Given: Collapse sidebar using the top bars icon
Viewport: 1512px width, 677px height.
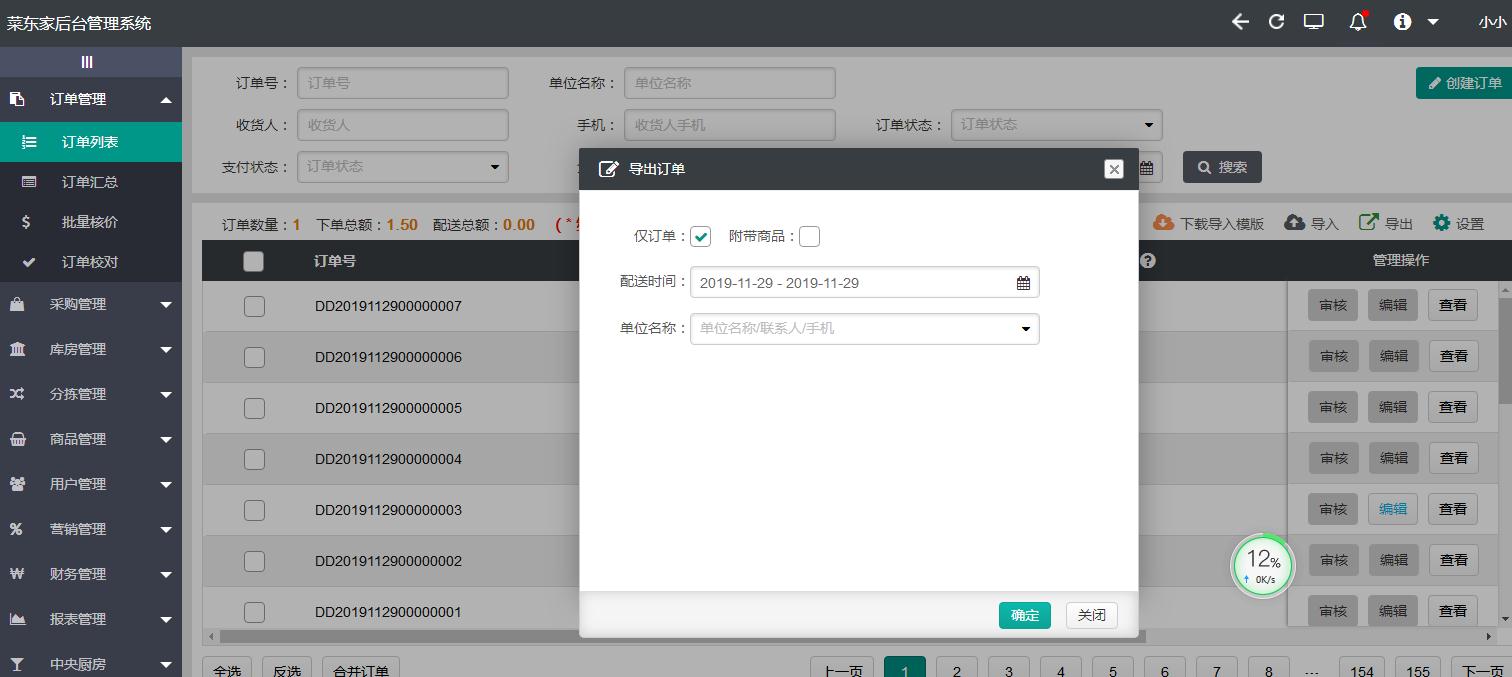Looking at the screenshot, I should tap(87, 62).
